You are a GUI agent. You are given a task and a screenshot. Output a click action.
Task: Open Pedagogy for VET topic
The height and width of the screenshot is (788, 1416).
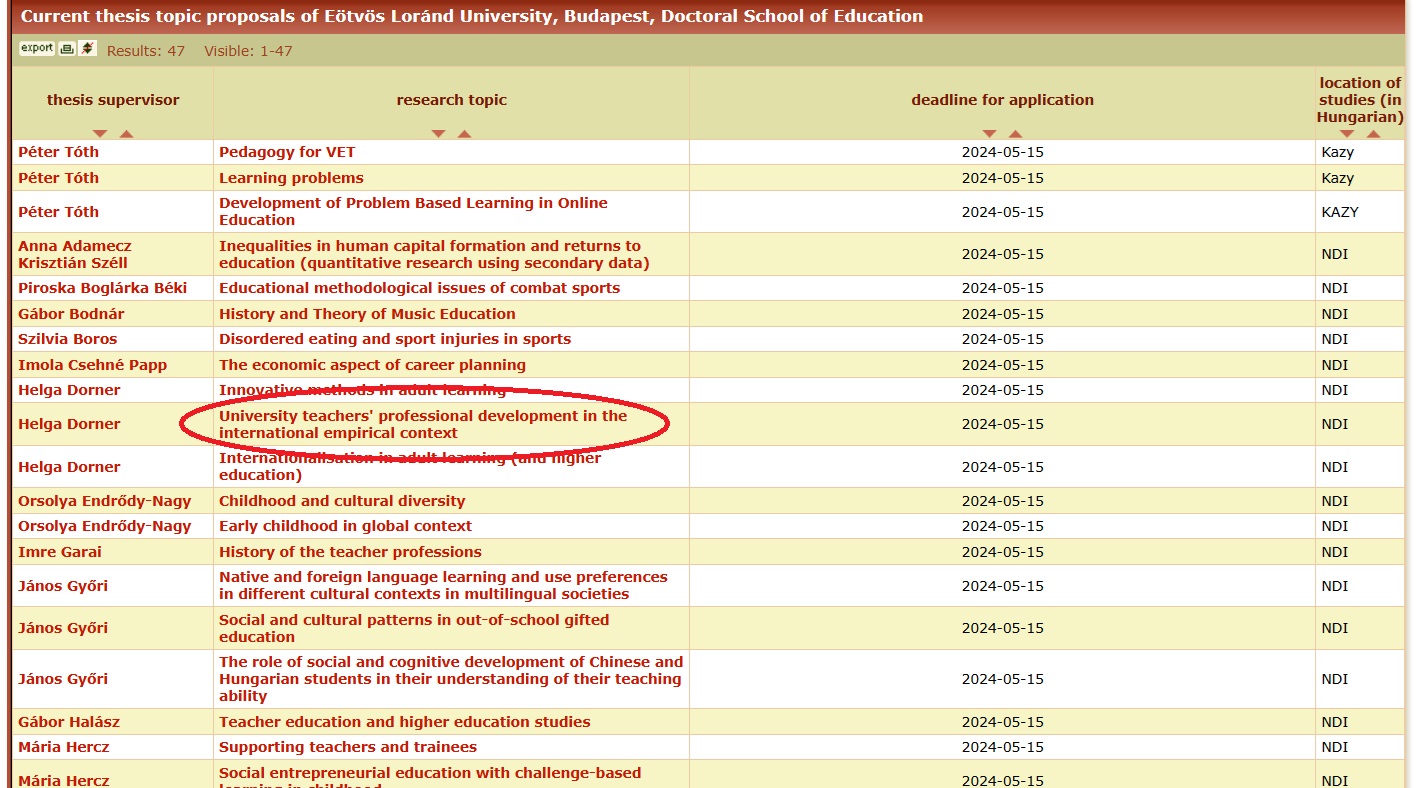pos(287,152)
